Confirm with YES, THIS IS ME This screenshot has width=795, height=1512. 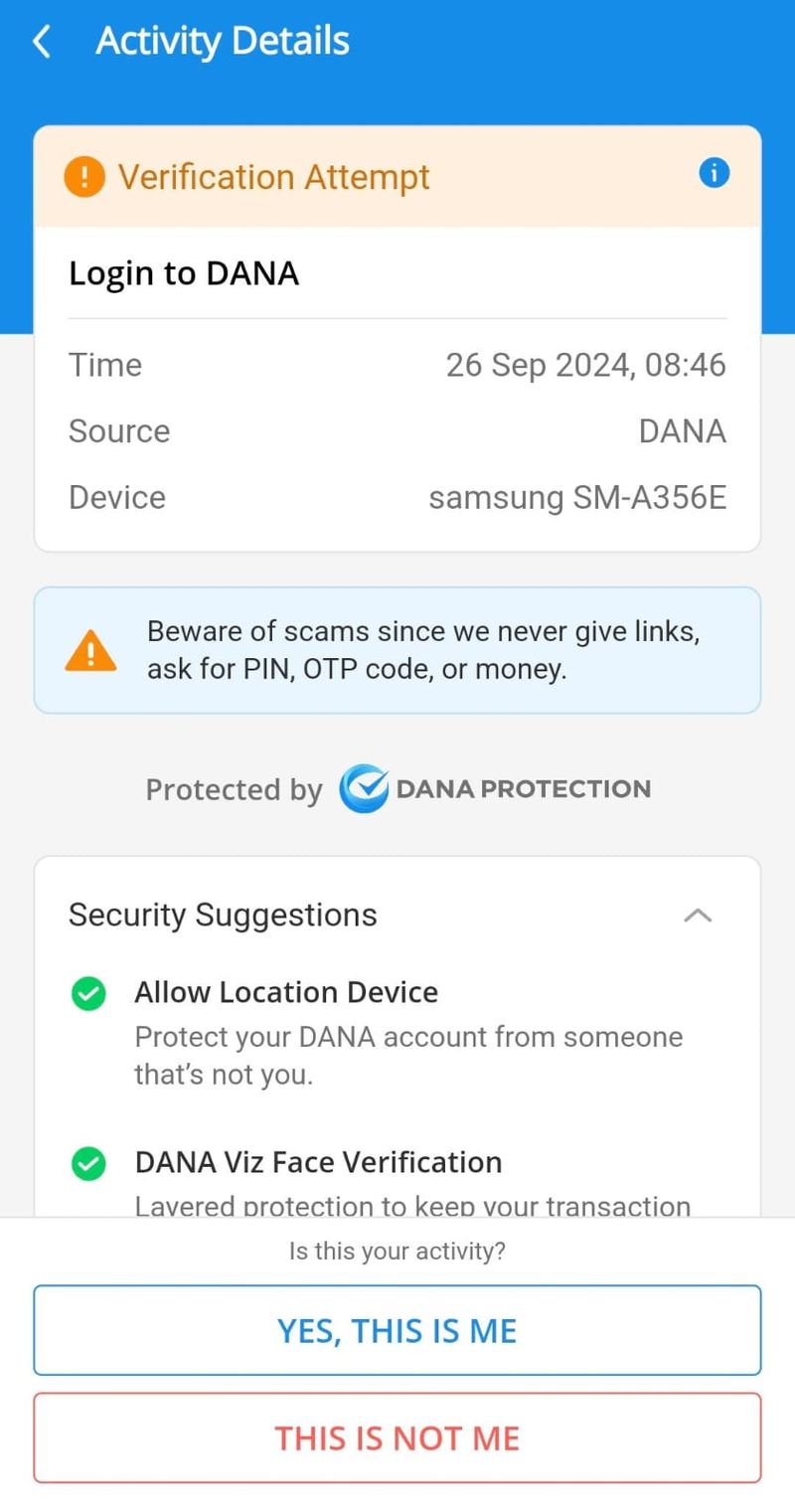pyautogui.click(x=397, y=1330)
